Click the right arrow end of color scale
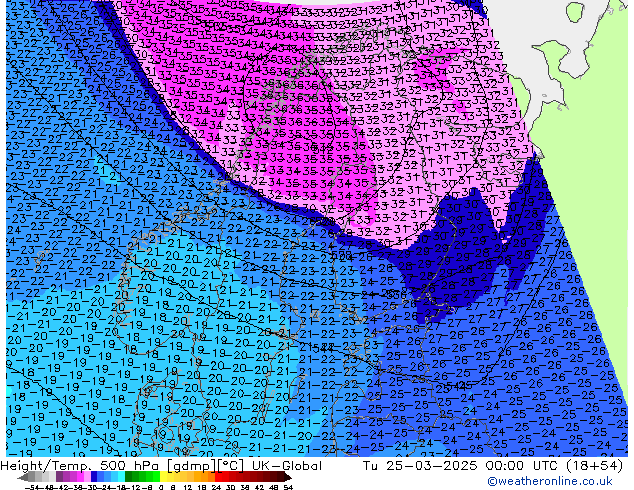The height and width of the screenshot is (490, 634). pos(288,477)
